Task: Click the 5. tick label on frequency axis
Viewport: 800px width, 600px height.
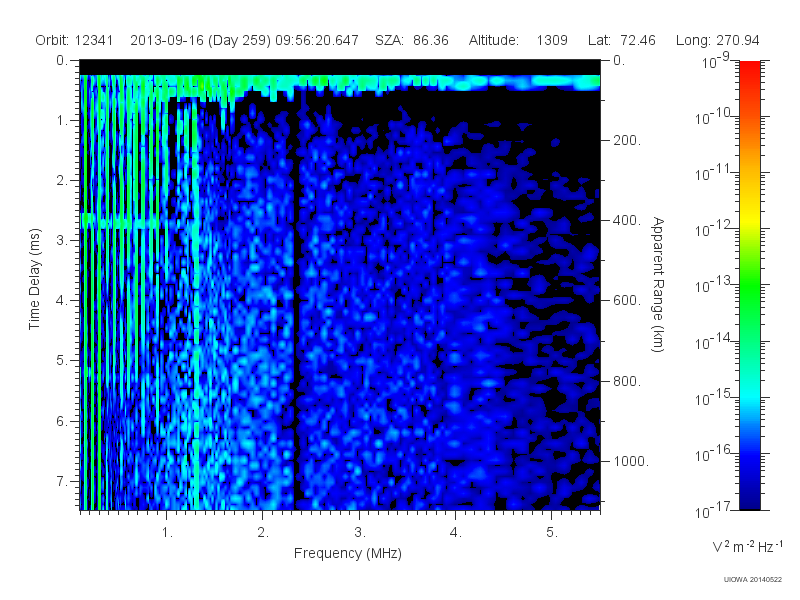Action: [x=552, y=533]
